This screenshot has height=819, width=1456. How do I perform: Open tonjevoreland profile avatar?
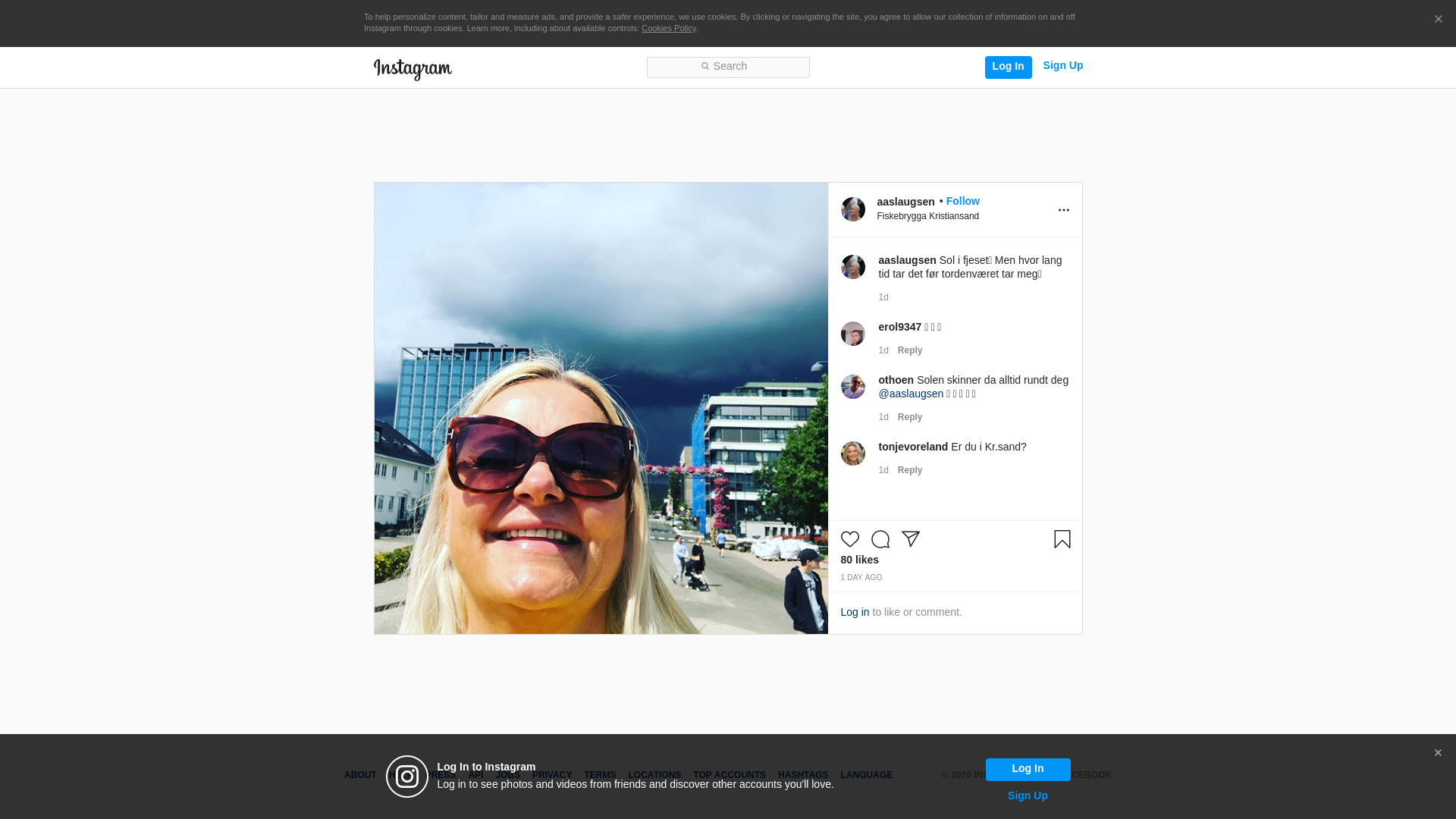[852, 453]
